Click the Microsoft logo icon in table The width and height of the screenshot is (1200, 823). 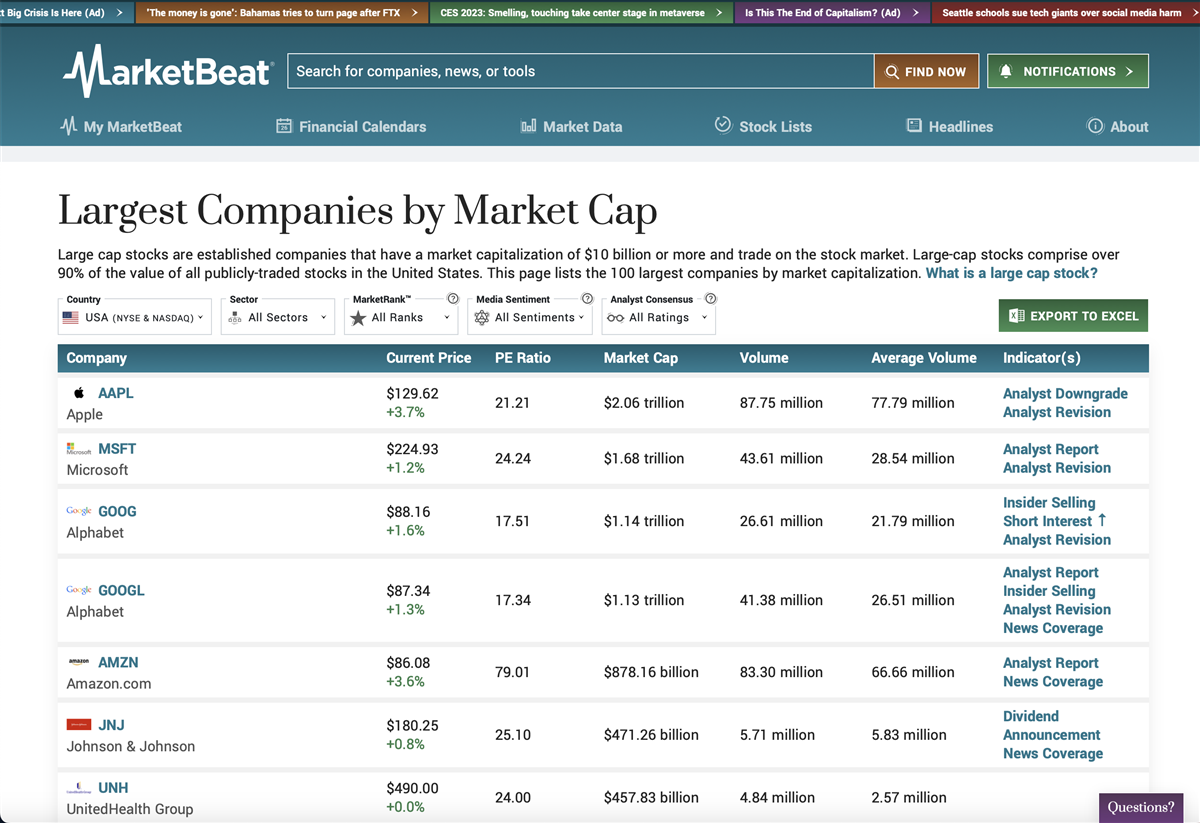pyautogui.click(x=79, y=449)
